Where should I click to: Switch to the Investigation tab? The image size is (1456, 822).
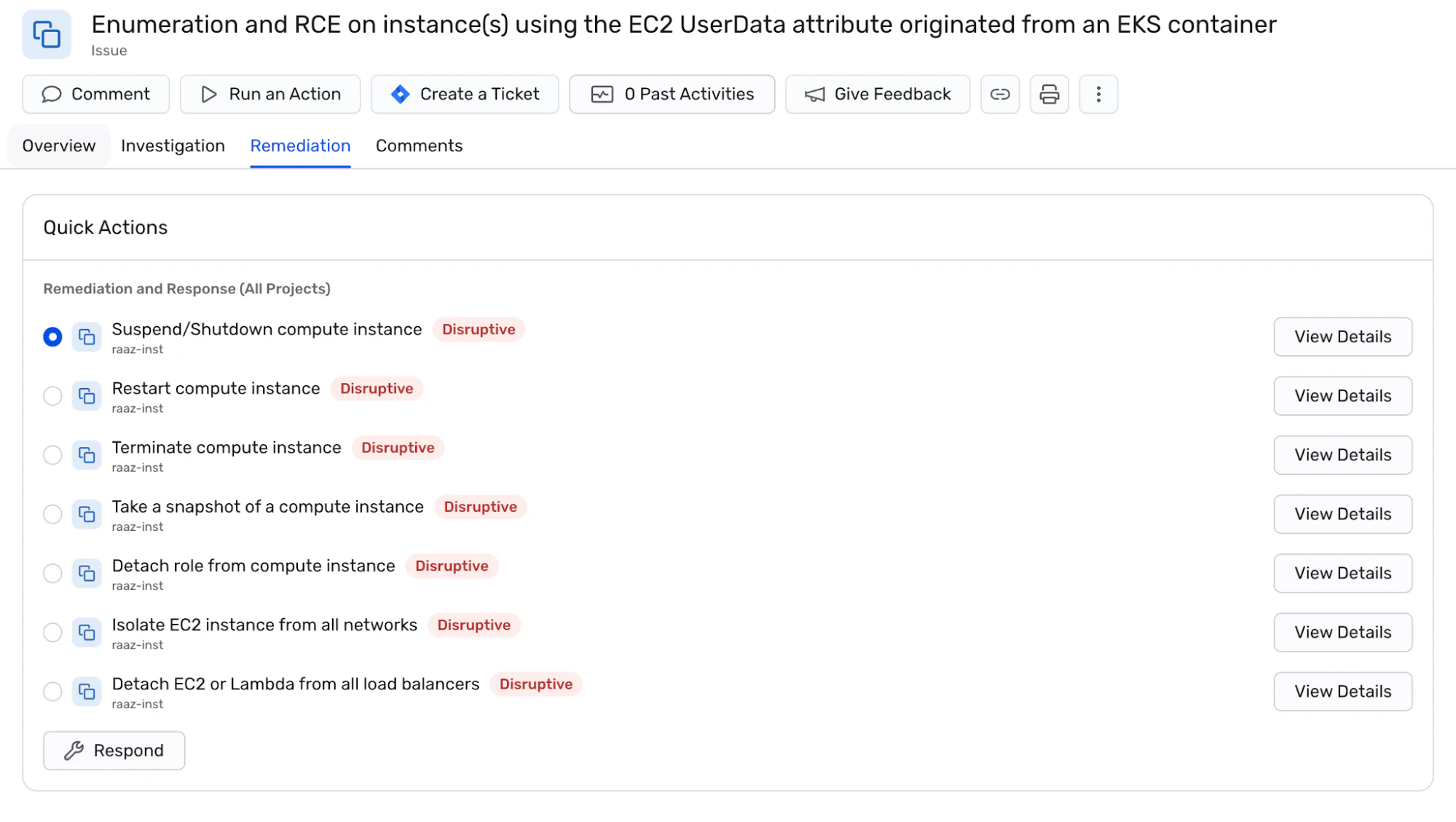click(x=173, y=146)
